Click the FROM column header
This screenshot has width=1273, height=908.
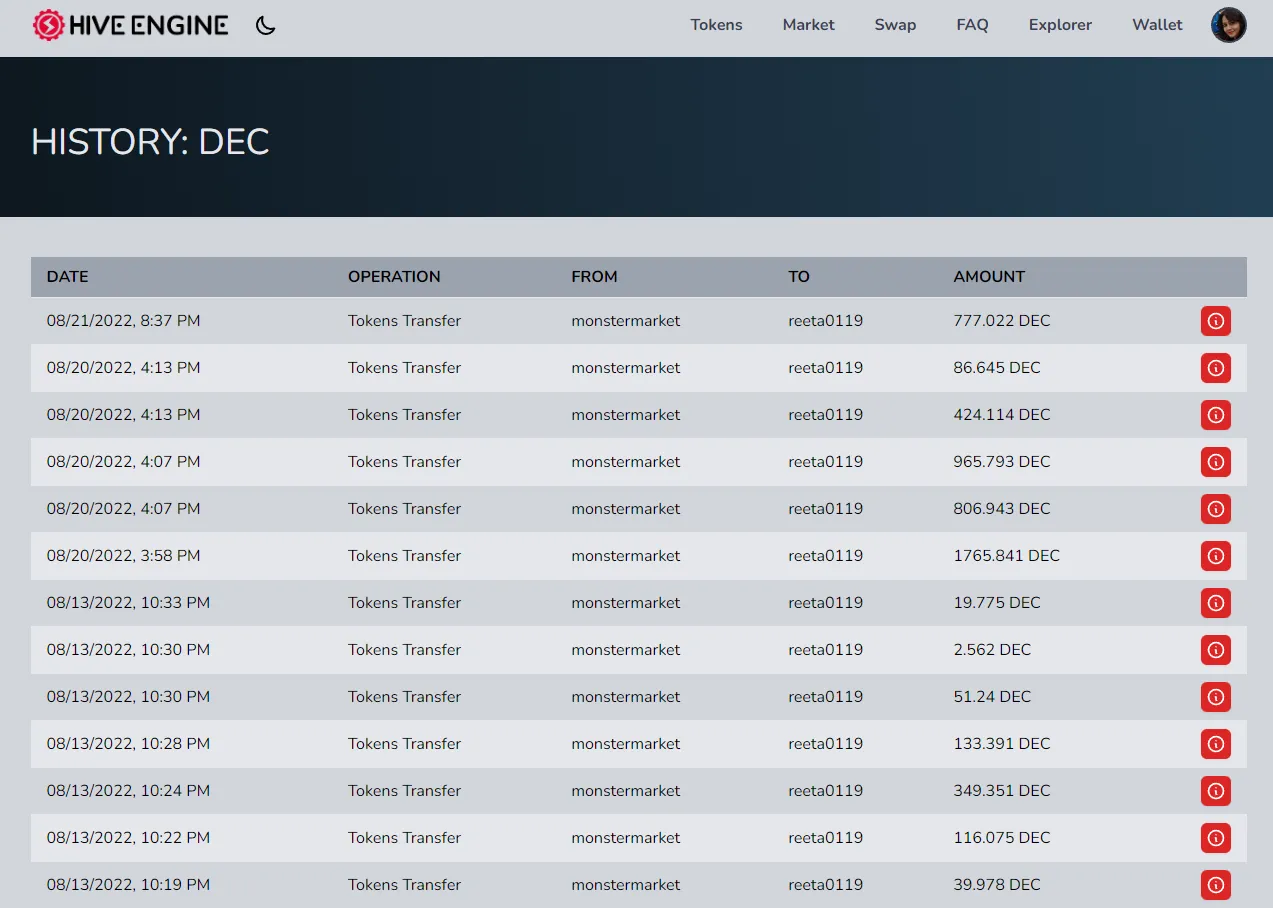click(594, 277)
